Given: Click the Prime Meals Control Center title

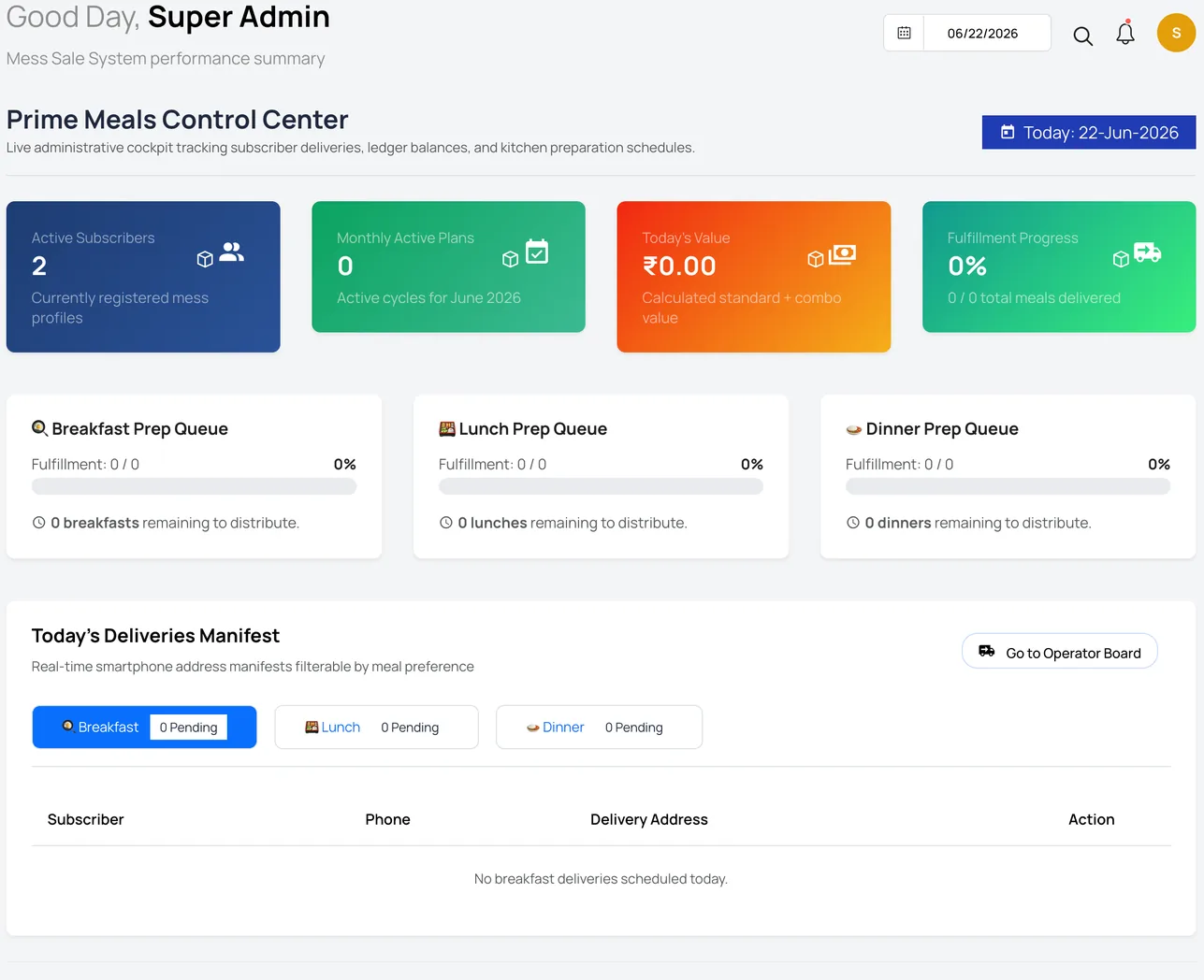Looking at the screenshot, I should point(177,119).
